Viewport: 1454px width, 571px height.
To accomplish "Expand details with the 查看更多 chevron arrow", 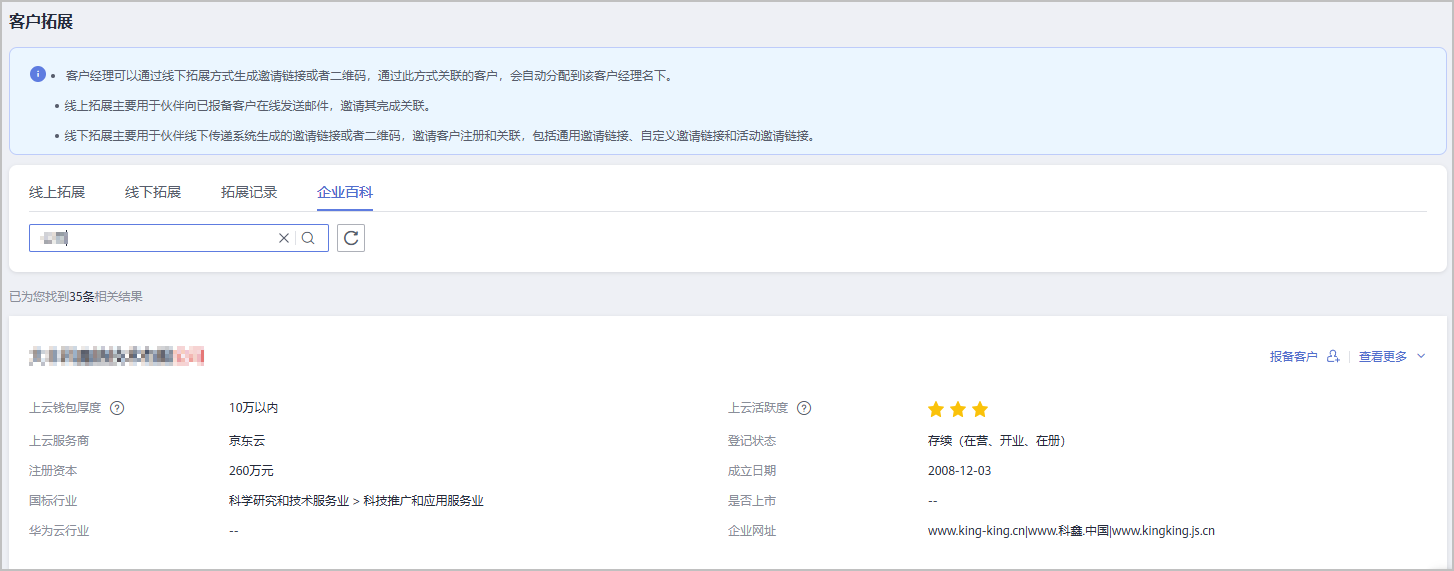I will (1421, 357).
